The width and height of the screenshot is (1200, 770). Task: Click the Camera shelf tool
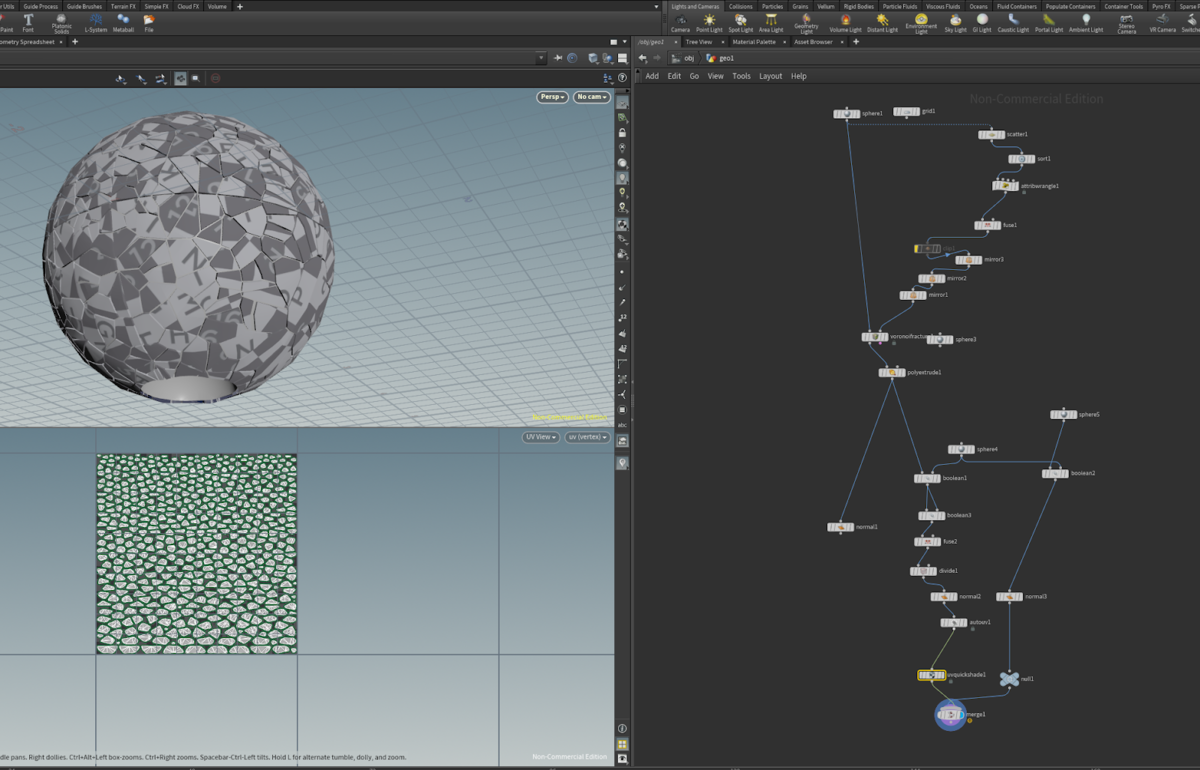pyautogui.click(x=680, y=22)
